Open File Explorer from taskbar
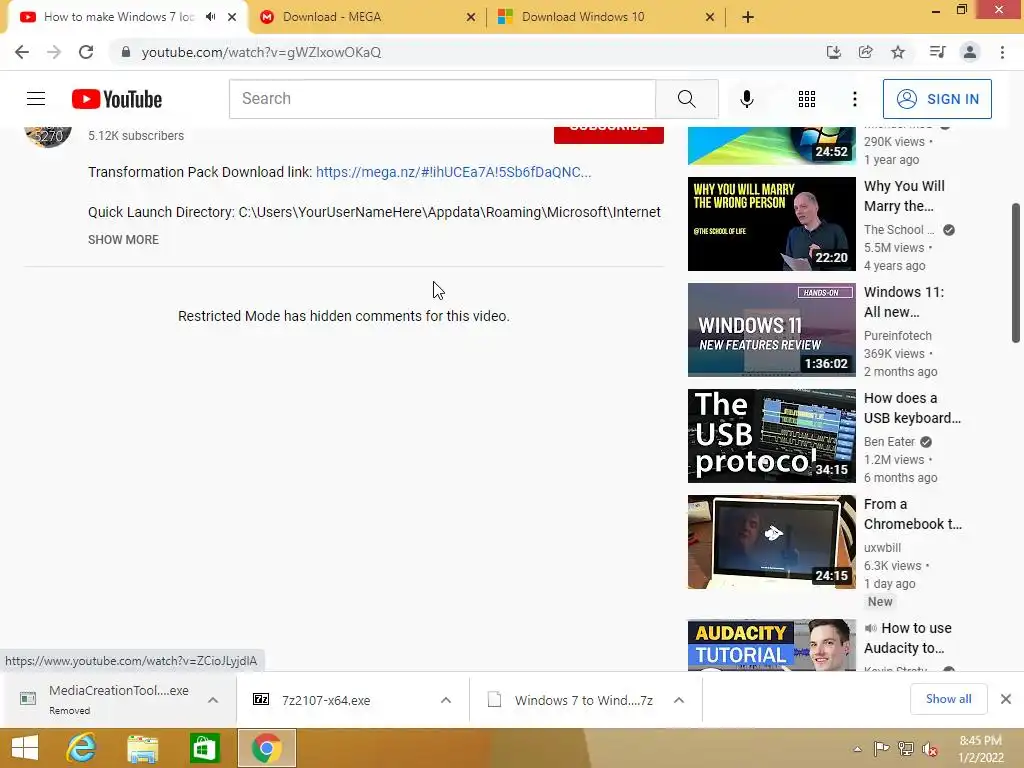Viewport: 1024px width, 768px height. point(142,748)
